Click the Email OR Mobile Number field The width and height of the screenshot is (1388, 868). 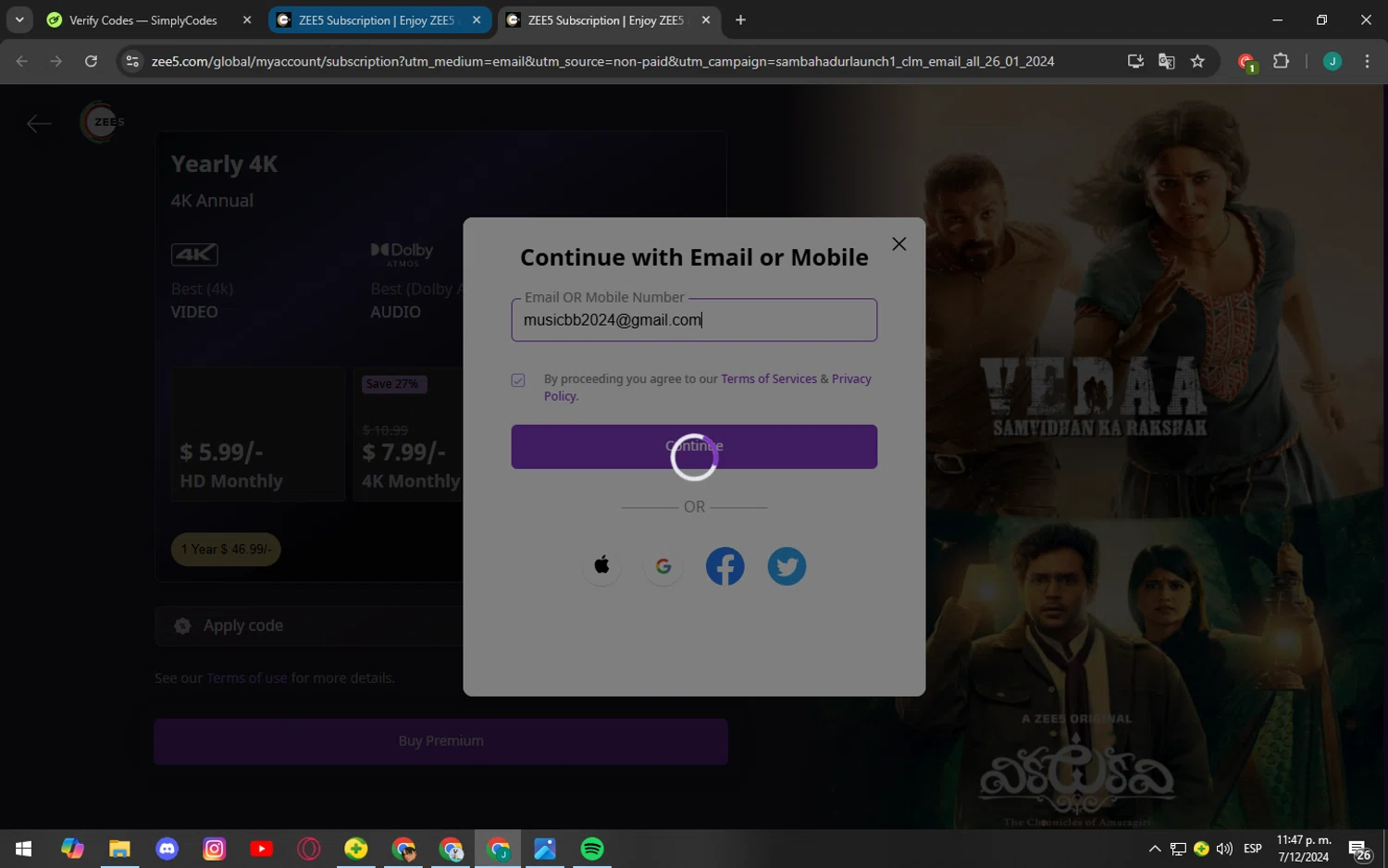[x=694, y=320]
